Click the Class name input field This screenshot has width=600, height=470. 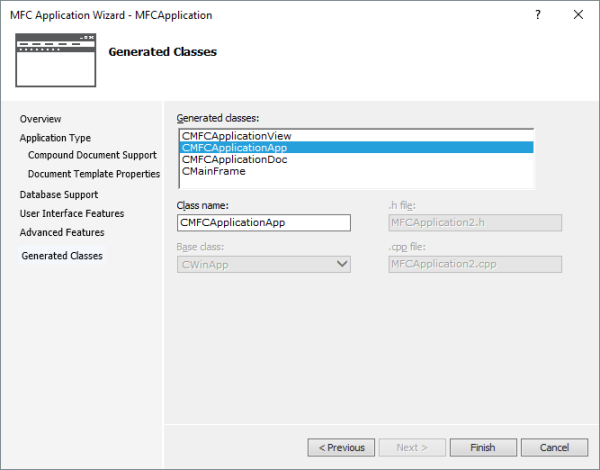coord(264,223)
